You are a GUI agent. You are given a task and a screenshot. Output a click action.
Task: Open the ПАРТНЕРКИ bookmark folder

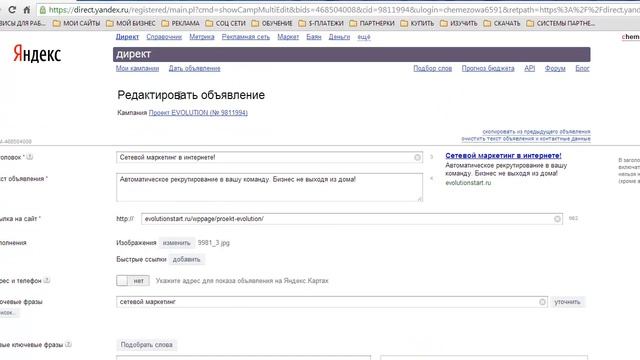point(372,24)
